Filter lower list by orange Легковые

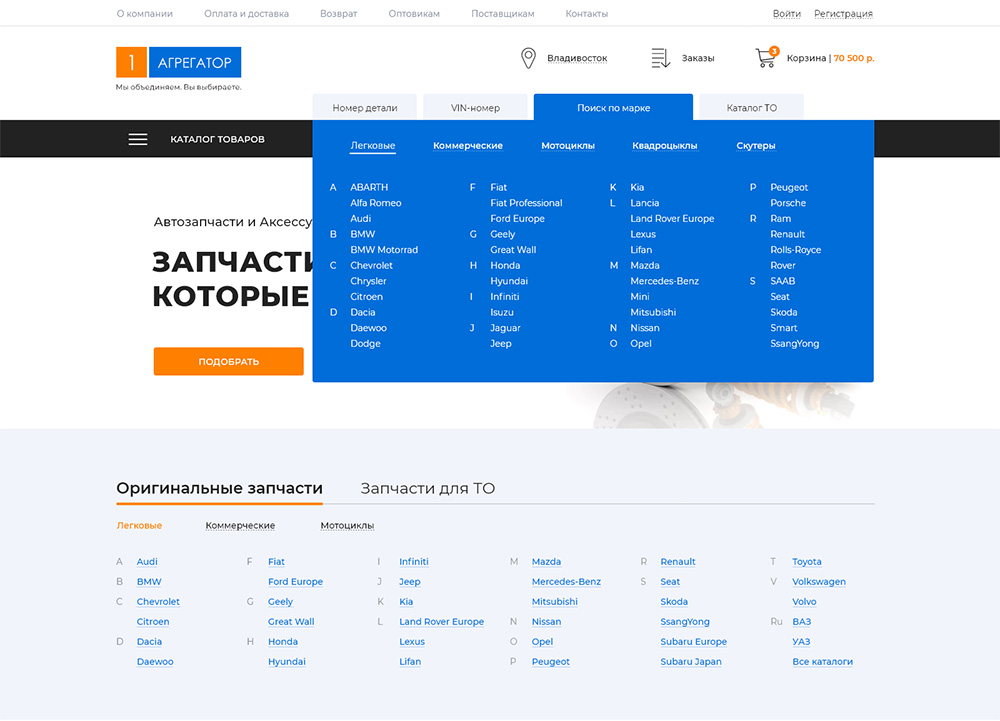point(139,525)
